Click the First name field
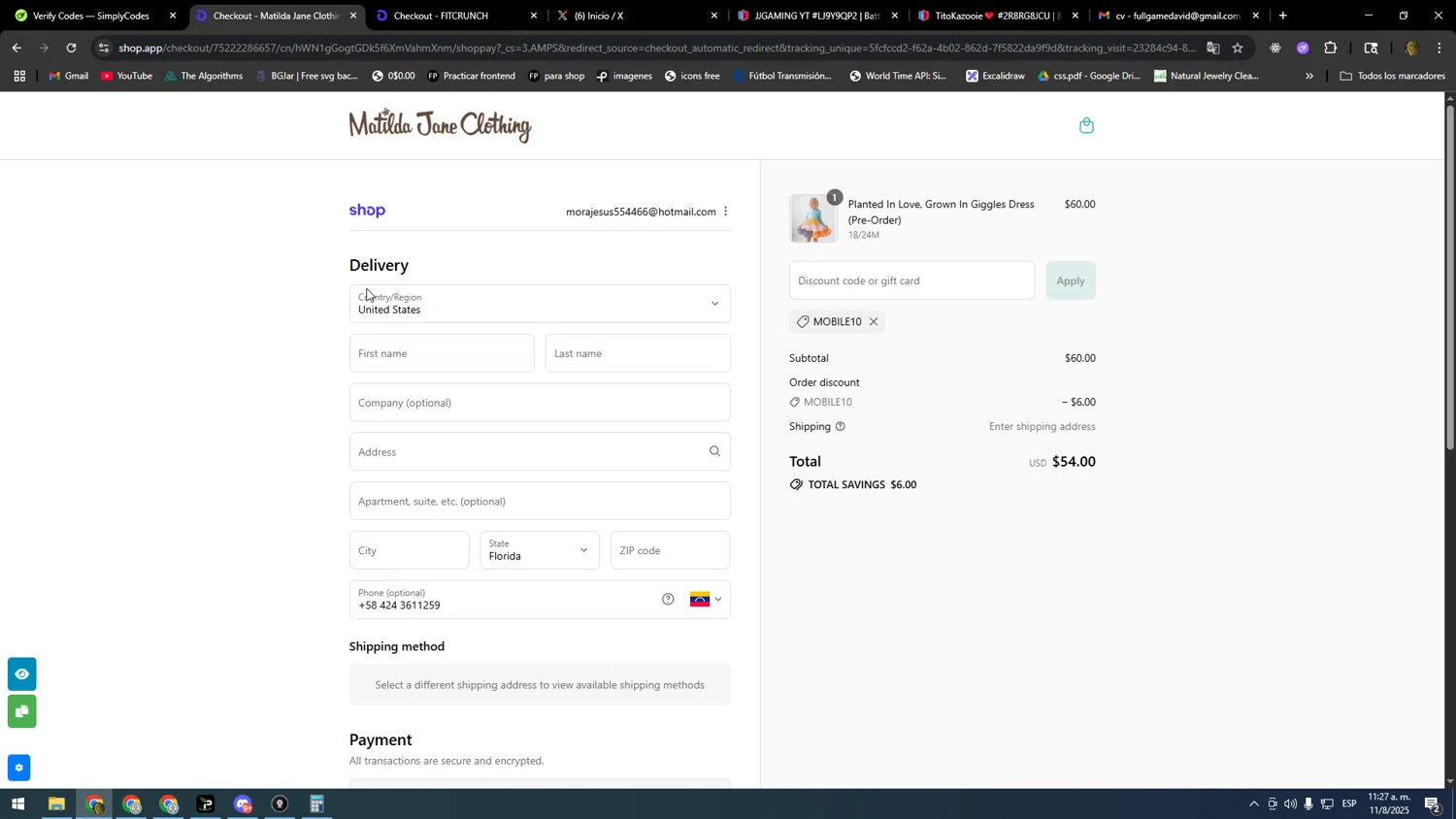1456x819 pixels. pos(442,353)
